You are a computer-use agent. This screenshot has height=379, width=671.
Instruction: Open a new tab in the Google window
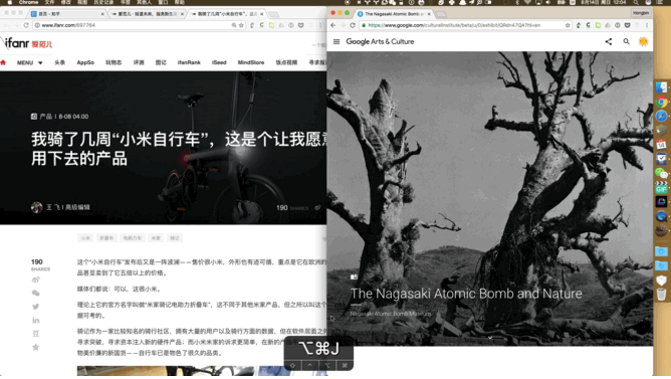[x=441, y=14]
